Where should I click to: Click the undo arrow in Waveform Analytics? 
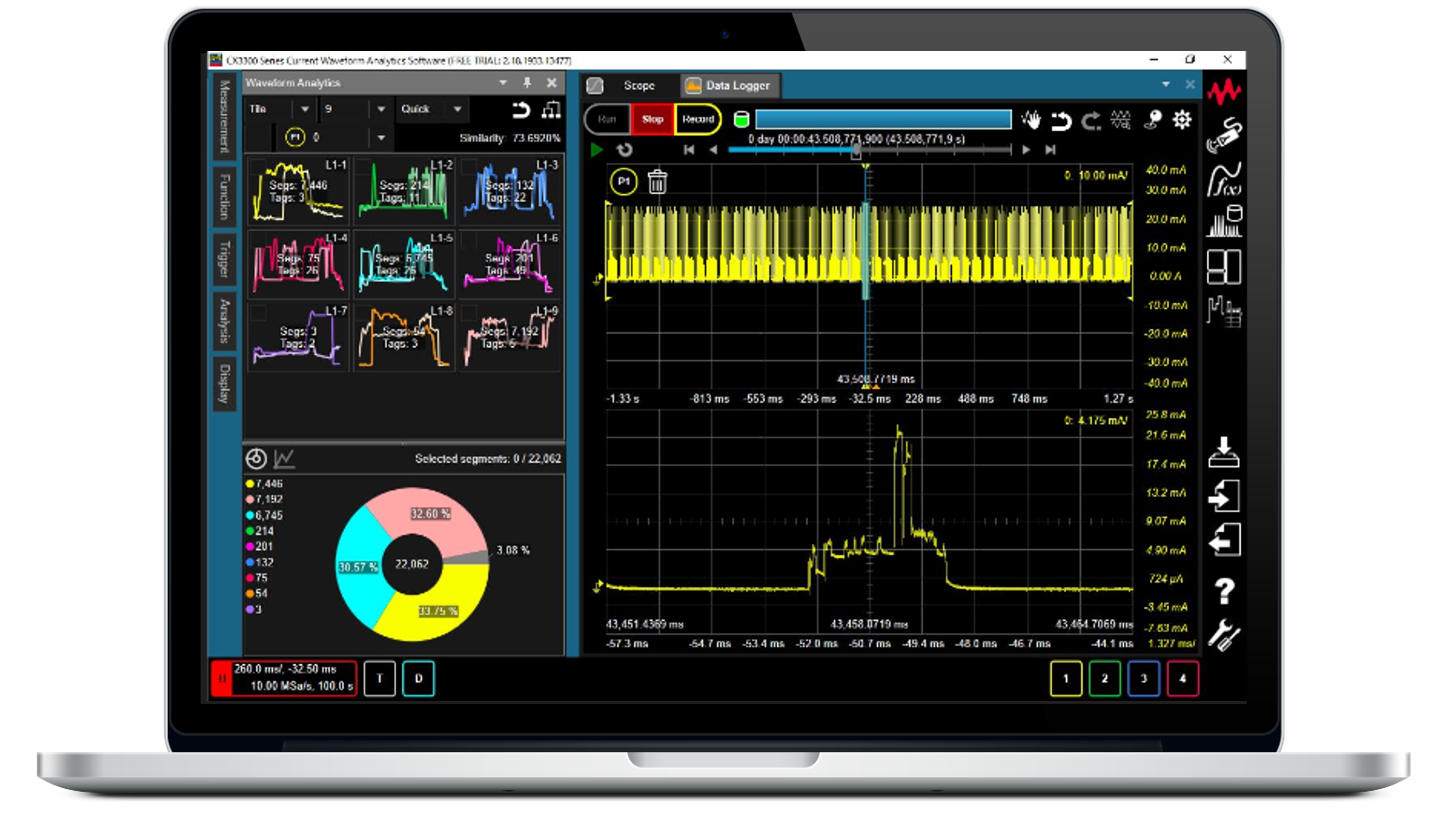pos(521,110)
